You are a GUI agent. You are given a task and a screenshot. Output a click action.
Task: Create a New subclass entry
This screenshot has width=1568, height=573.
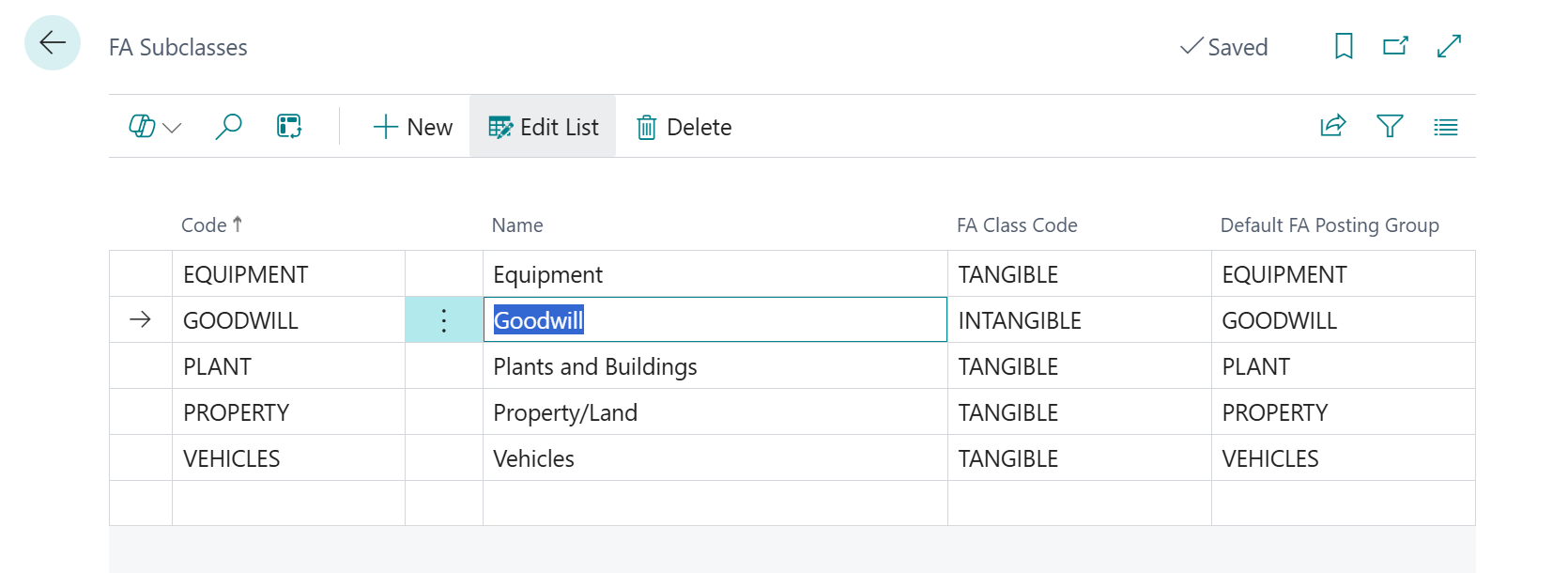coord(413,127)
